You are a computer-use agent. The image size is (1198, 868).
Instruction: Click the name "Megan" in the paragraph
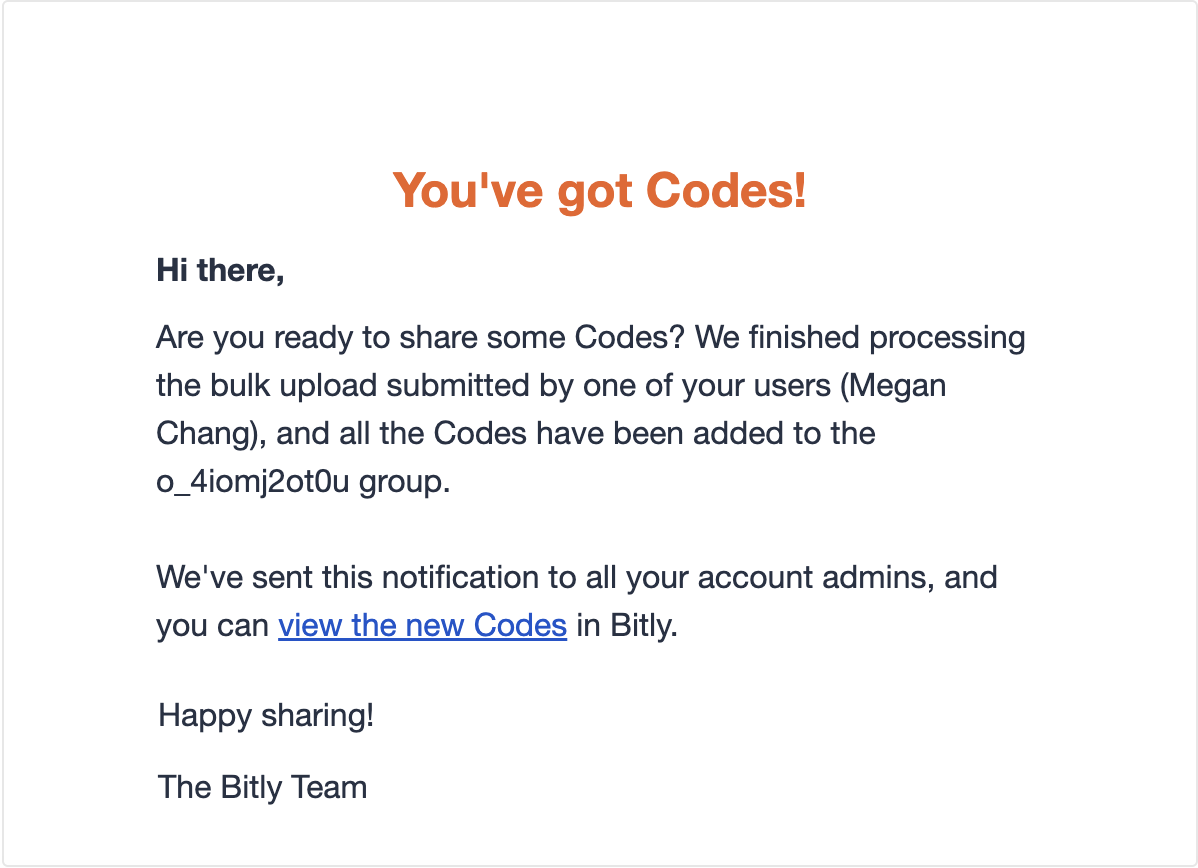click(898, 387)
